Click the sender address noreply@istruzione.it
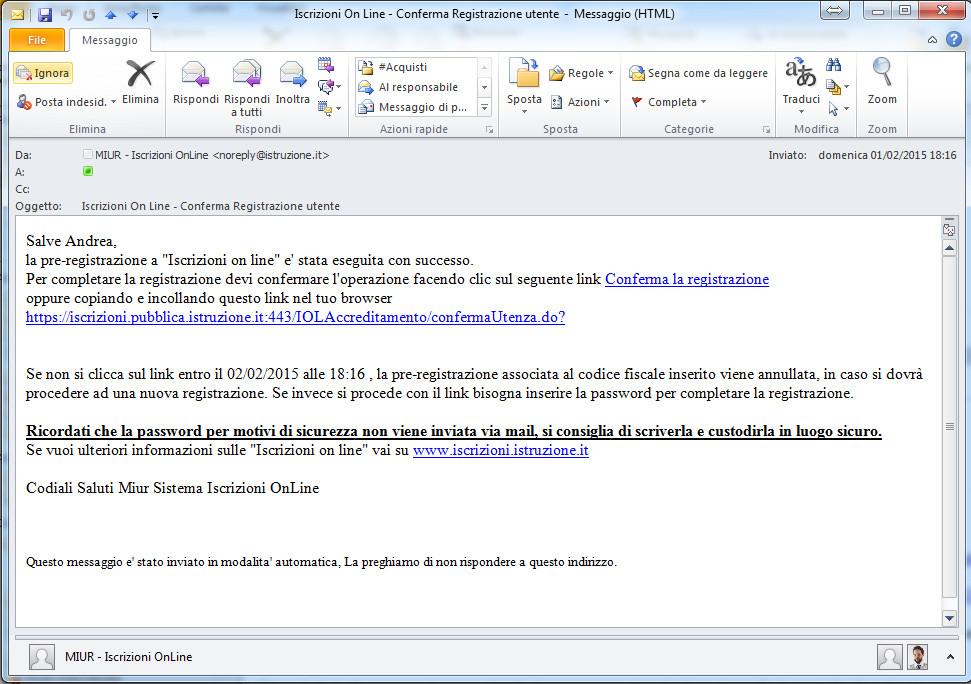 pos(271,155)
